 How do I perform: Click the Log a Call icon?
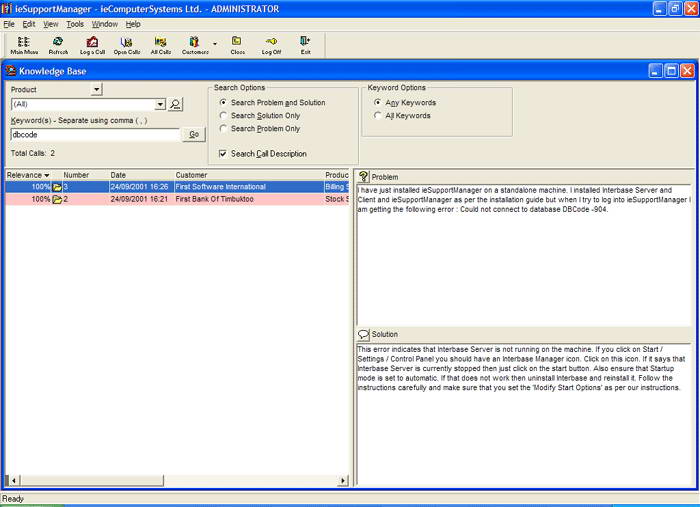92,46
